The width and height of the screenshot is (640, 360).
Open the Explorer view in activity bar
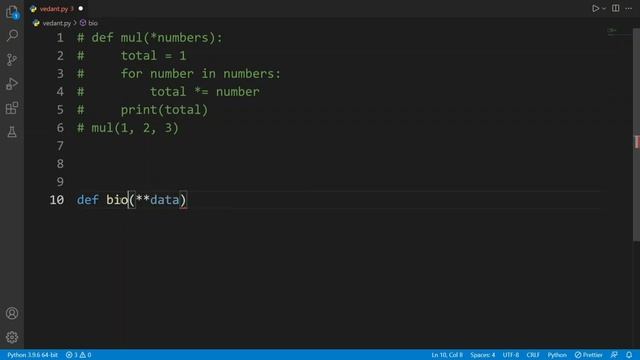click(12, 12)
